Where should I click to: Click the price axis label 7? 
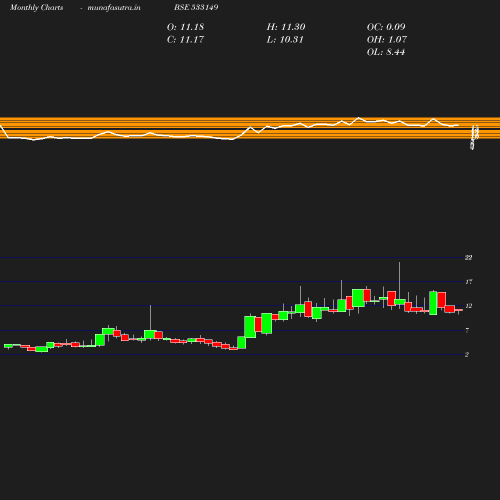click(467, 330)
